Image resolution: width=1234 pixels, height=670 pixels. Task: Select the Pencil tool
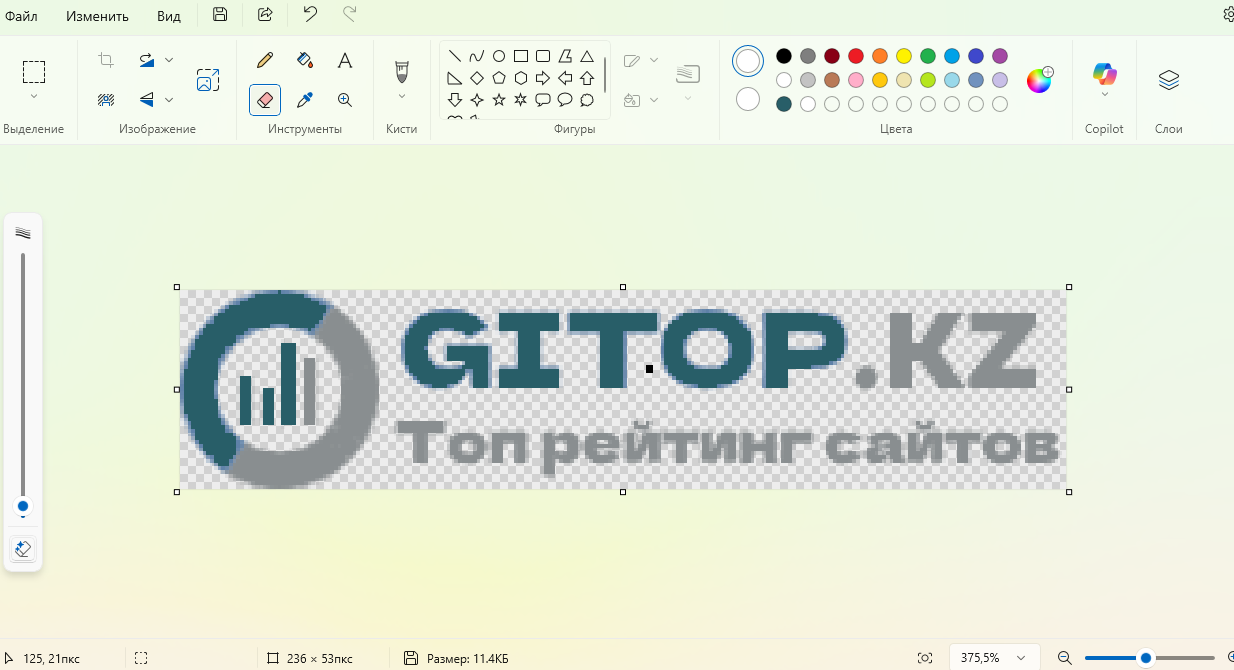[x=265, y=61]
